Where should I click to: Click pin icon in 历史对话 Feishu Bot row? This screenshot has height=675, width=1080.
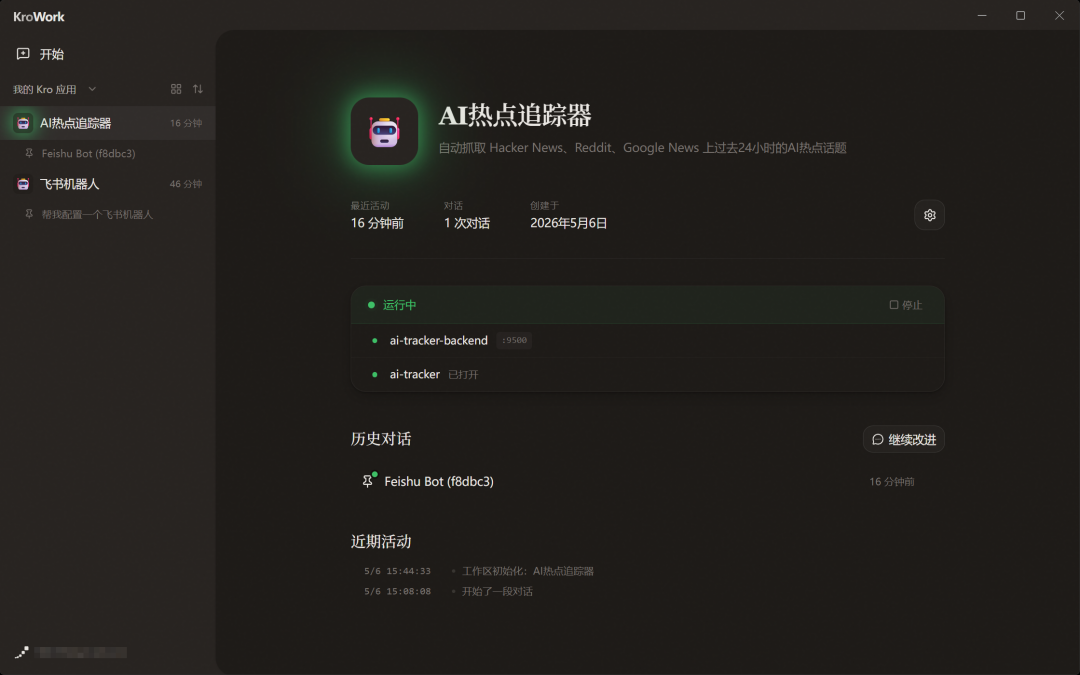tap(368, 481)
